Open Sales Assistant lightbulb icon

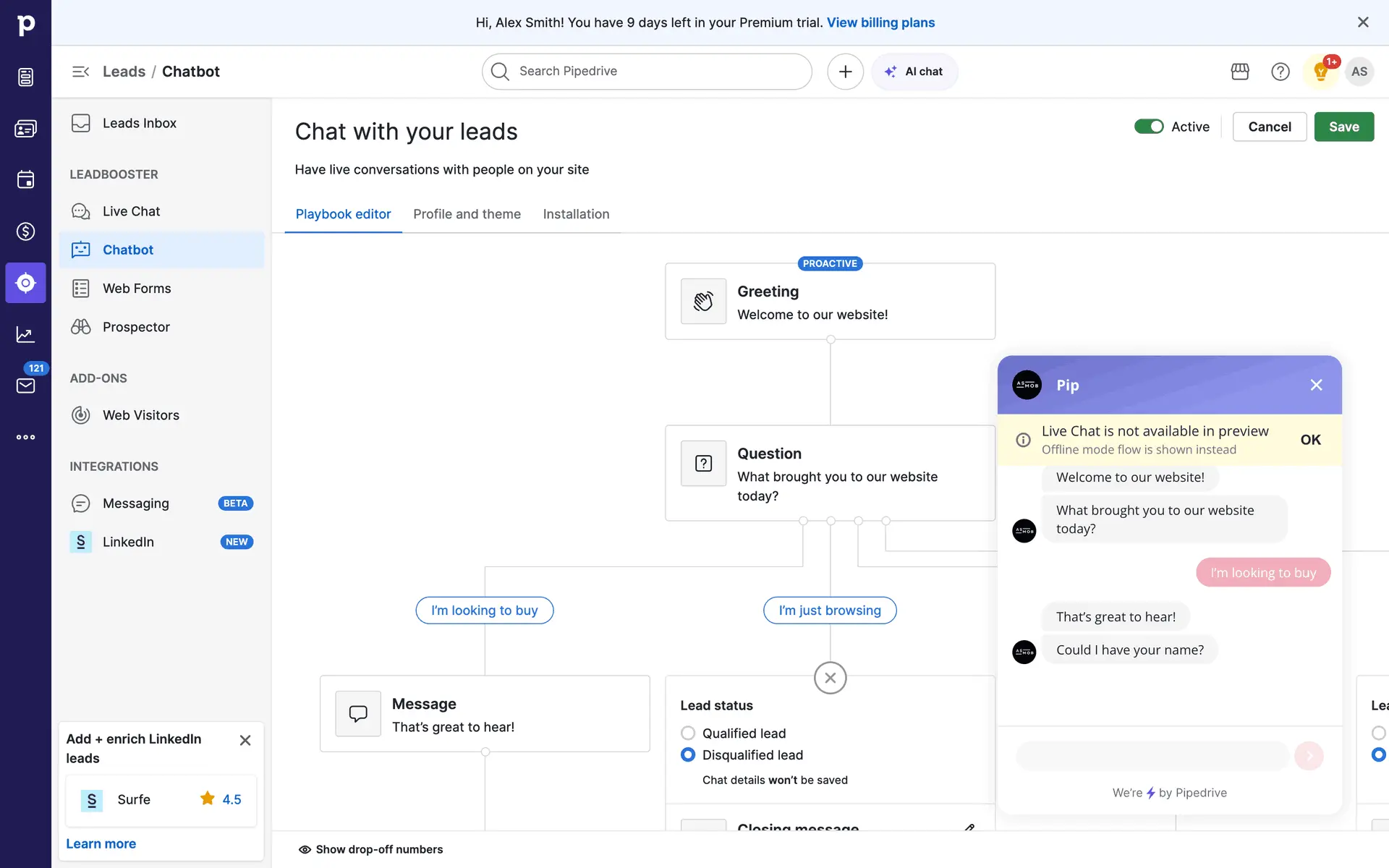pyautogui.click(x=1320, y=72)
